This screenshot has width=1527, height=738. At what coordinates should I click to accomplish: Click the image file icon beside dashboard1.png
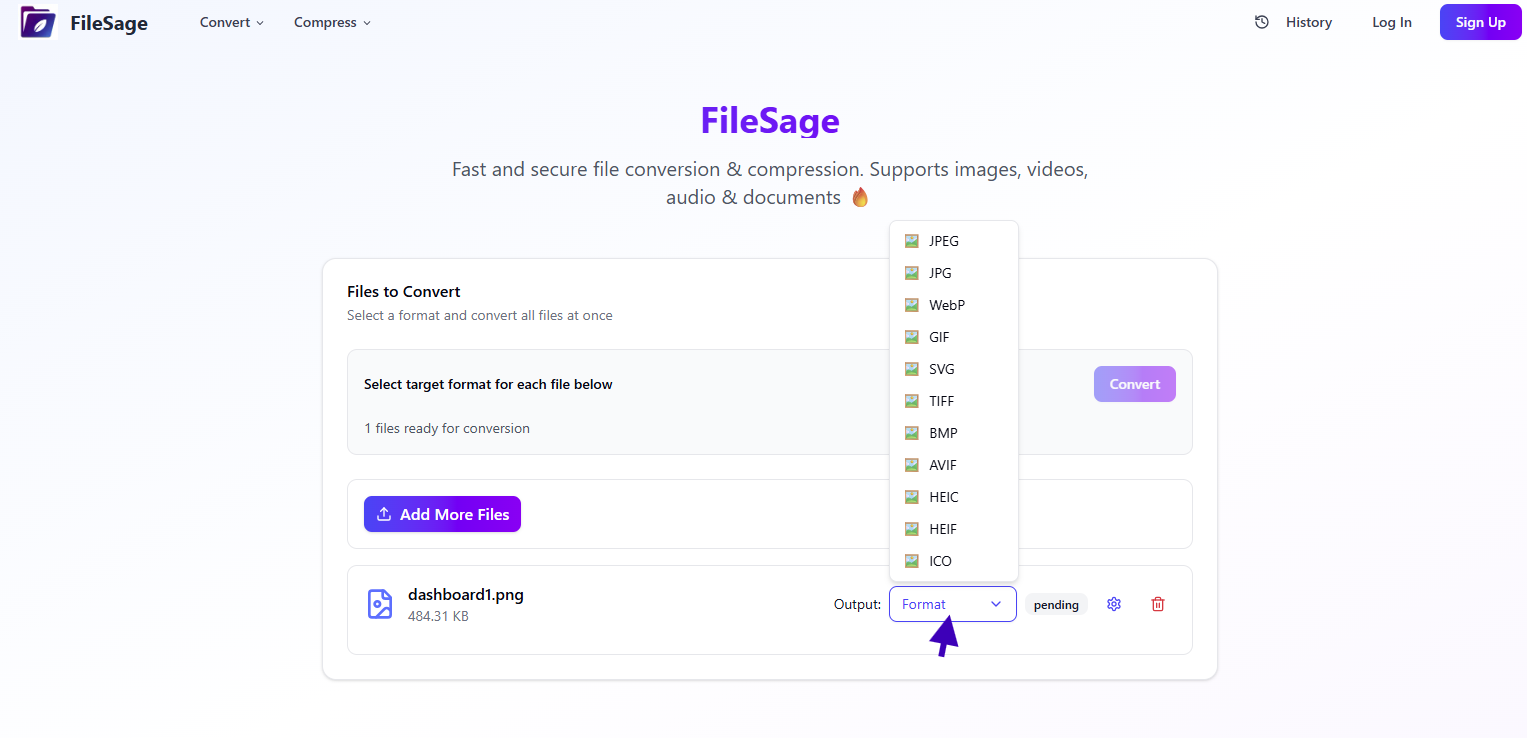pos(380,604)
